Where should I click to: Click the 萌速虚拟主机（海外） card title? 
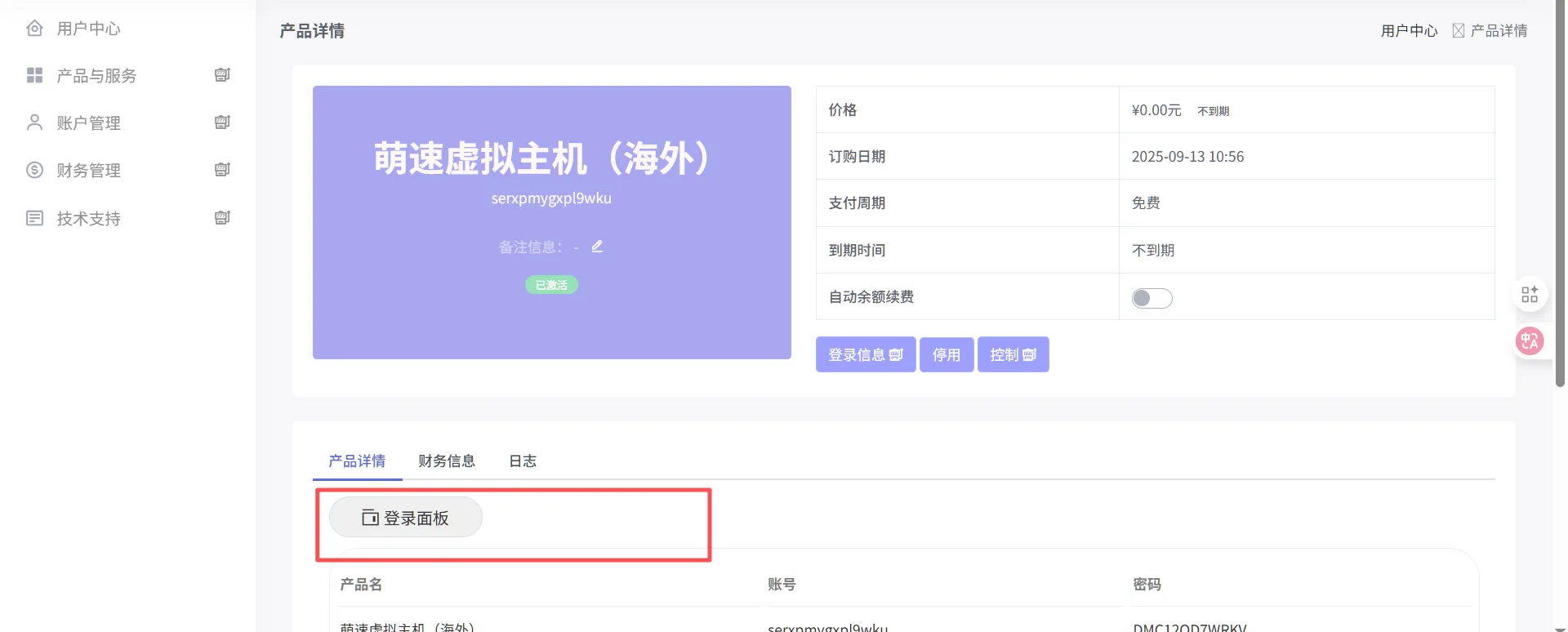542,158
